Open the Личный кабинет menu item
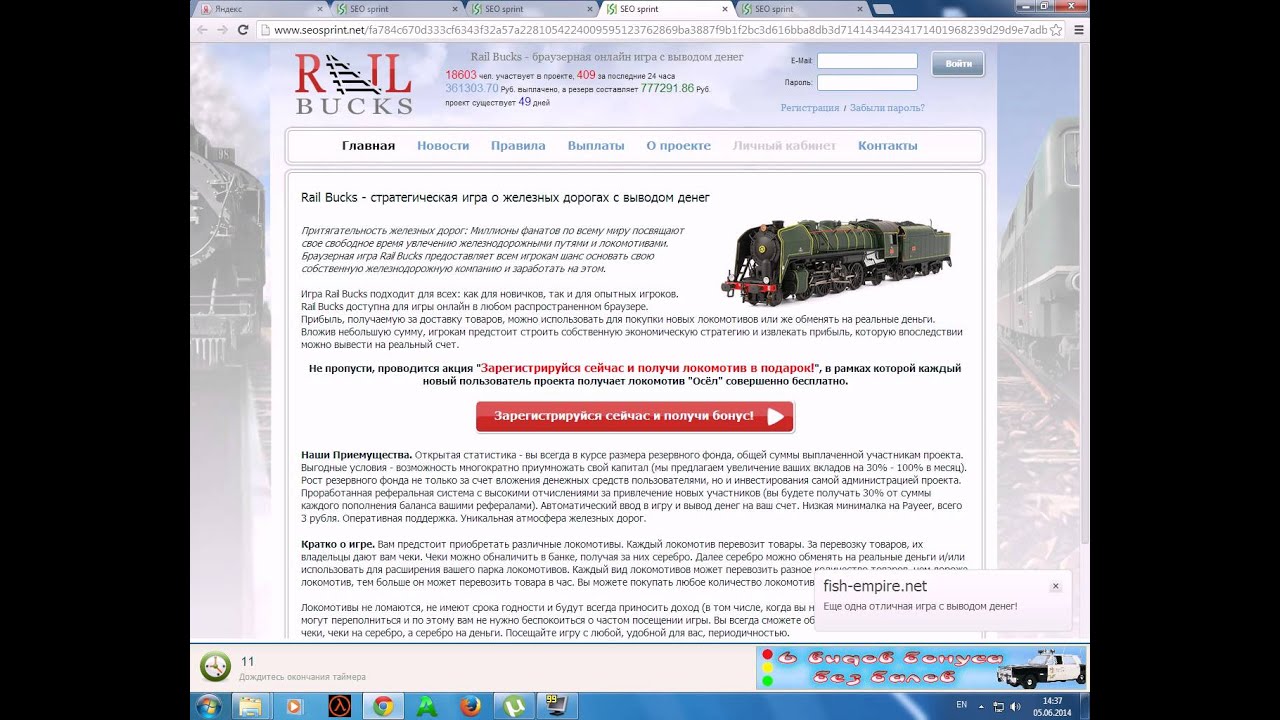This screenshot has width=1280, height=720. [x=784, y=146]
